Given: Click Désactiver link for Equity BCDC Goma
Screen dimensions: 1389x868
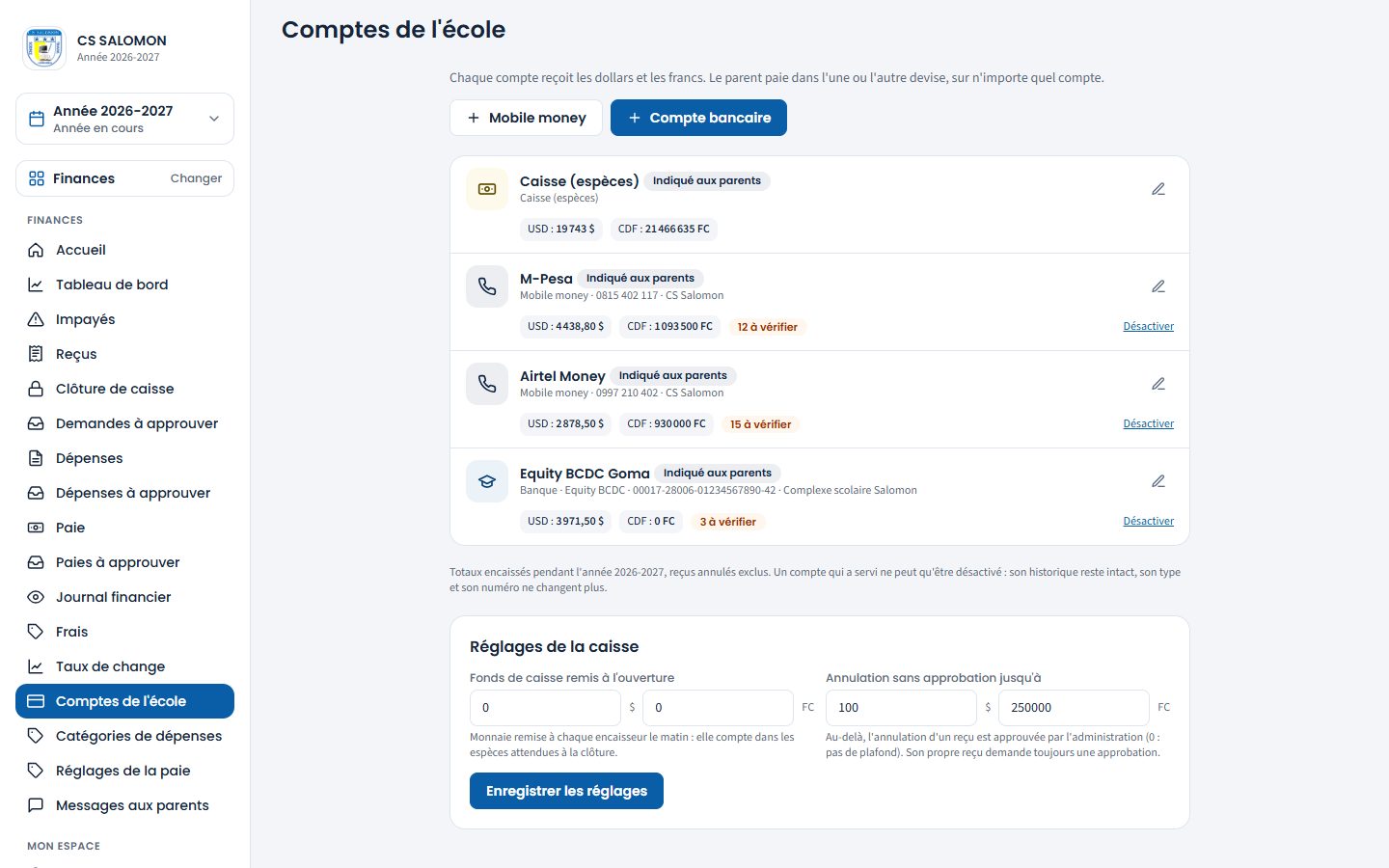Looking at the screenshot, I should pos(1148,521).
